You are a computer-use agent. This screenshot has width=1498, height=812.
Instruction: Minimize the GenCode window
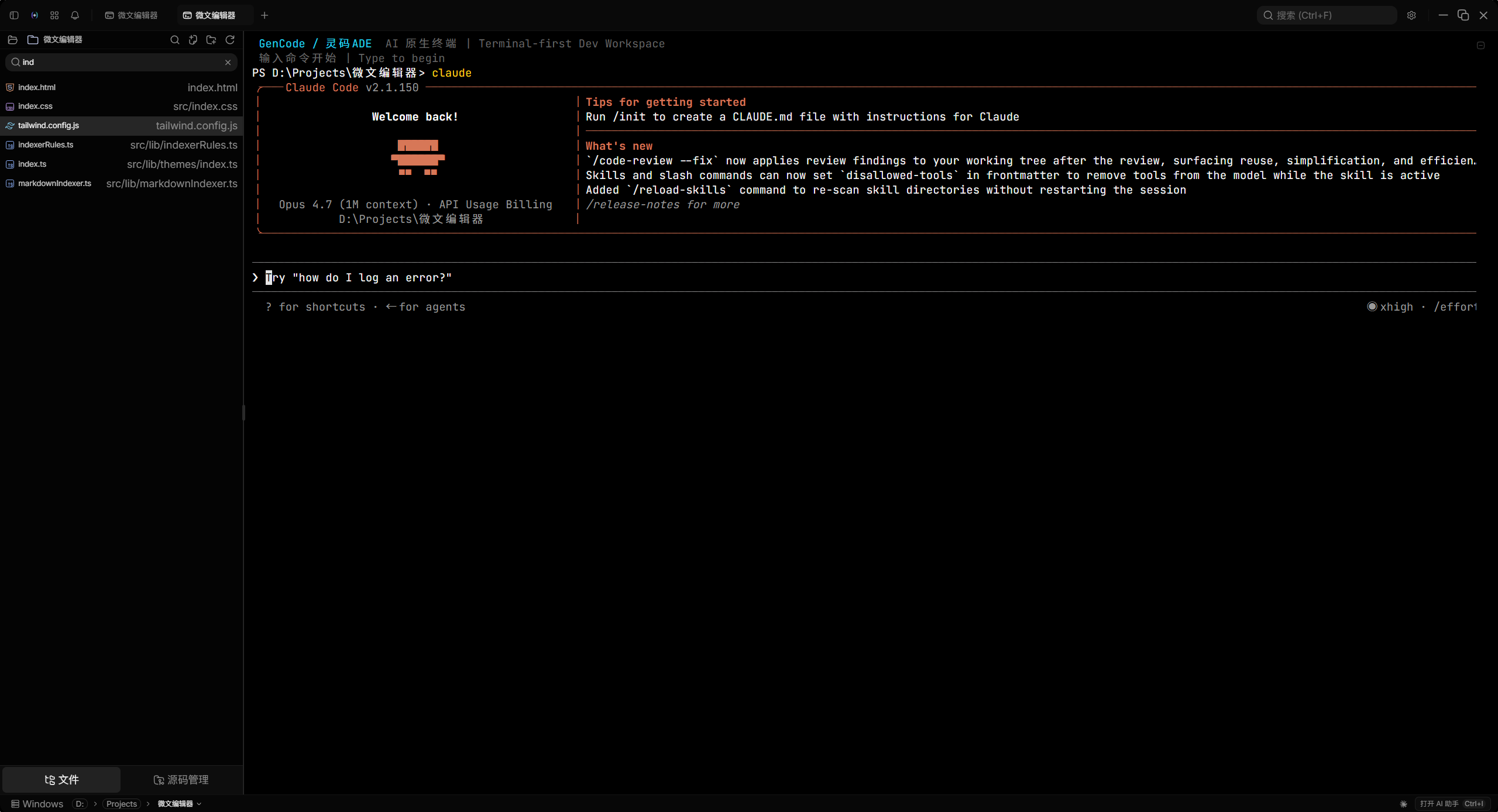(1443, 15)
